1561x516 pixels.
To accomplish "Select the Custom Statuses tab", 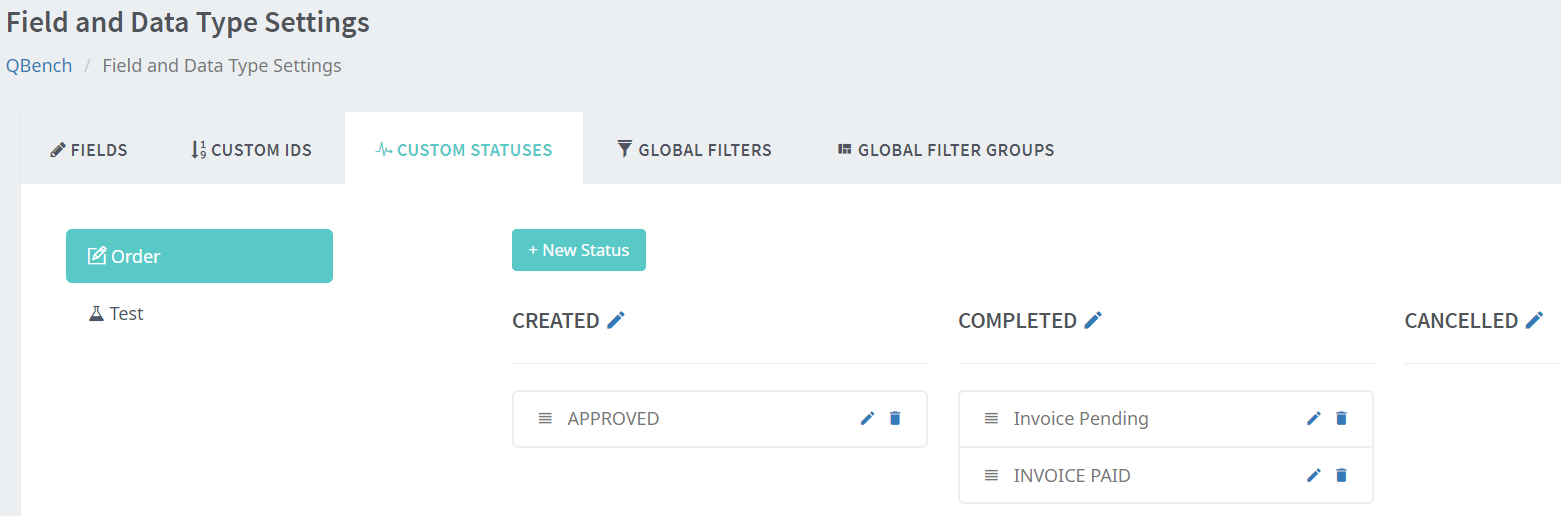I will (x=464, y=150).
